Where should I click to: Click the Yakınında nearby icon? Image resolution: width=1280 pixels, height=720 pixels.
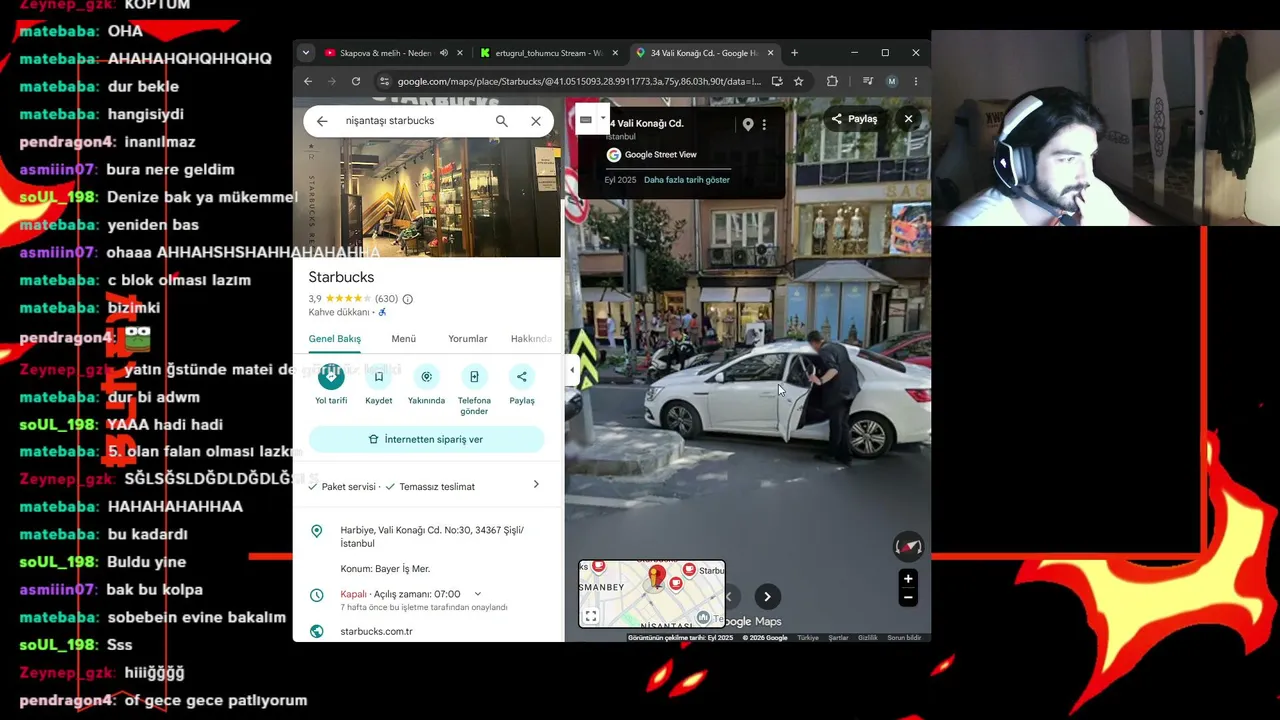tap(427, 377)
